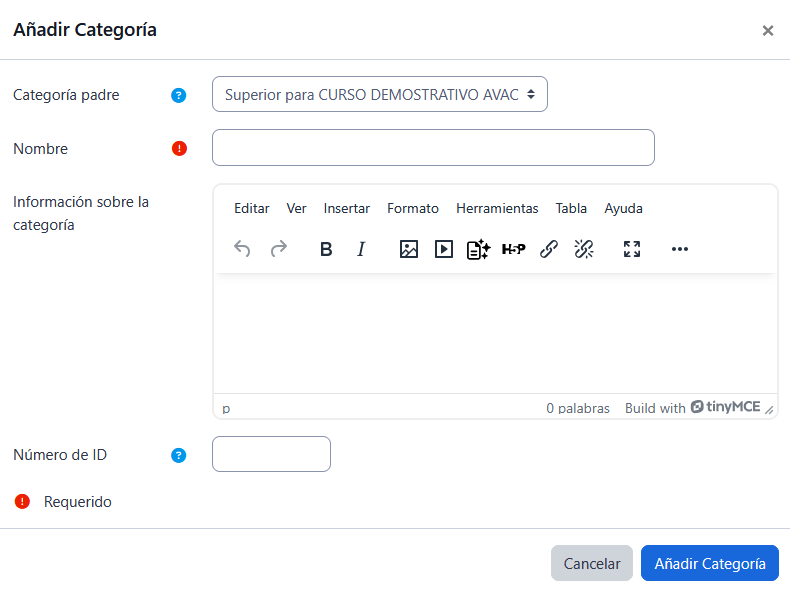790x593 pixels.
Task: Insert an image using the image icon
Action: pos(409,249)
